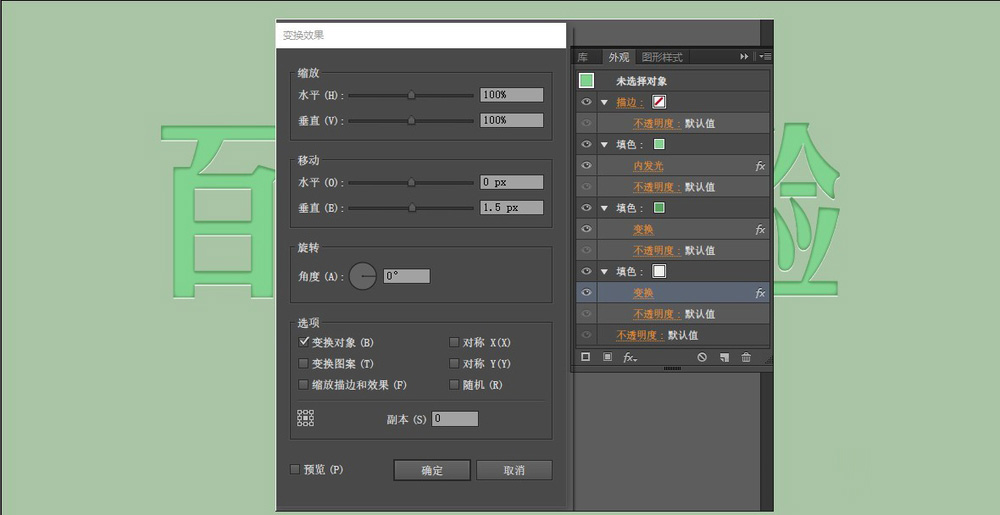Collapse panel with double-arrow icon

point(744,57)
